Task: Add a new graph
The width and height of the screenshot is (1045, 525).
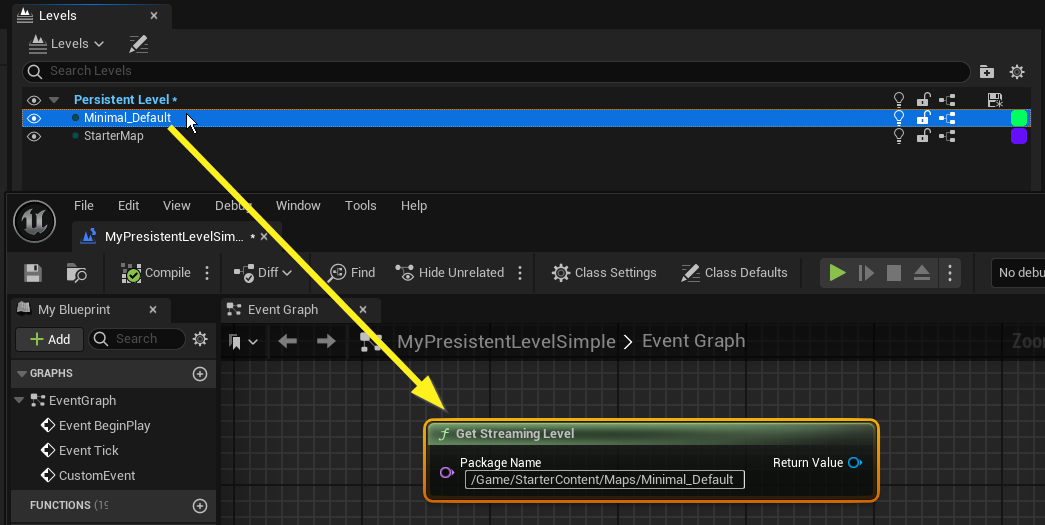Action: click(x=200, y=374)
